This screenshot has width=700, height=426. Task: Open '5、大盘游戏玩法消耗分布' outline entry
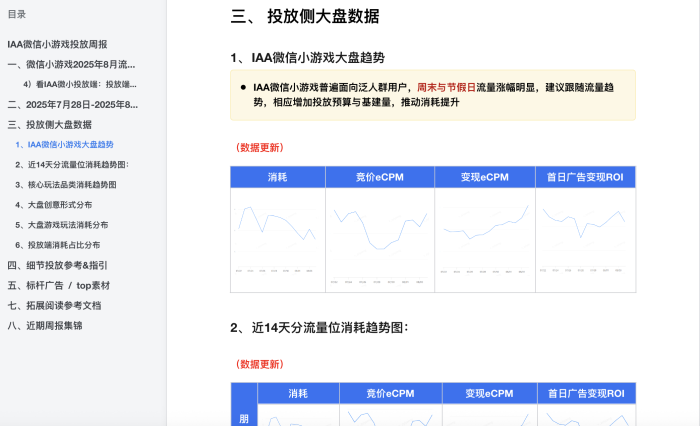[62, 225]
